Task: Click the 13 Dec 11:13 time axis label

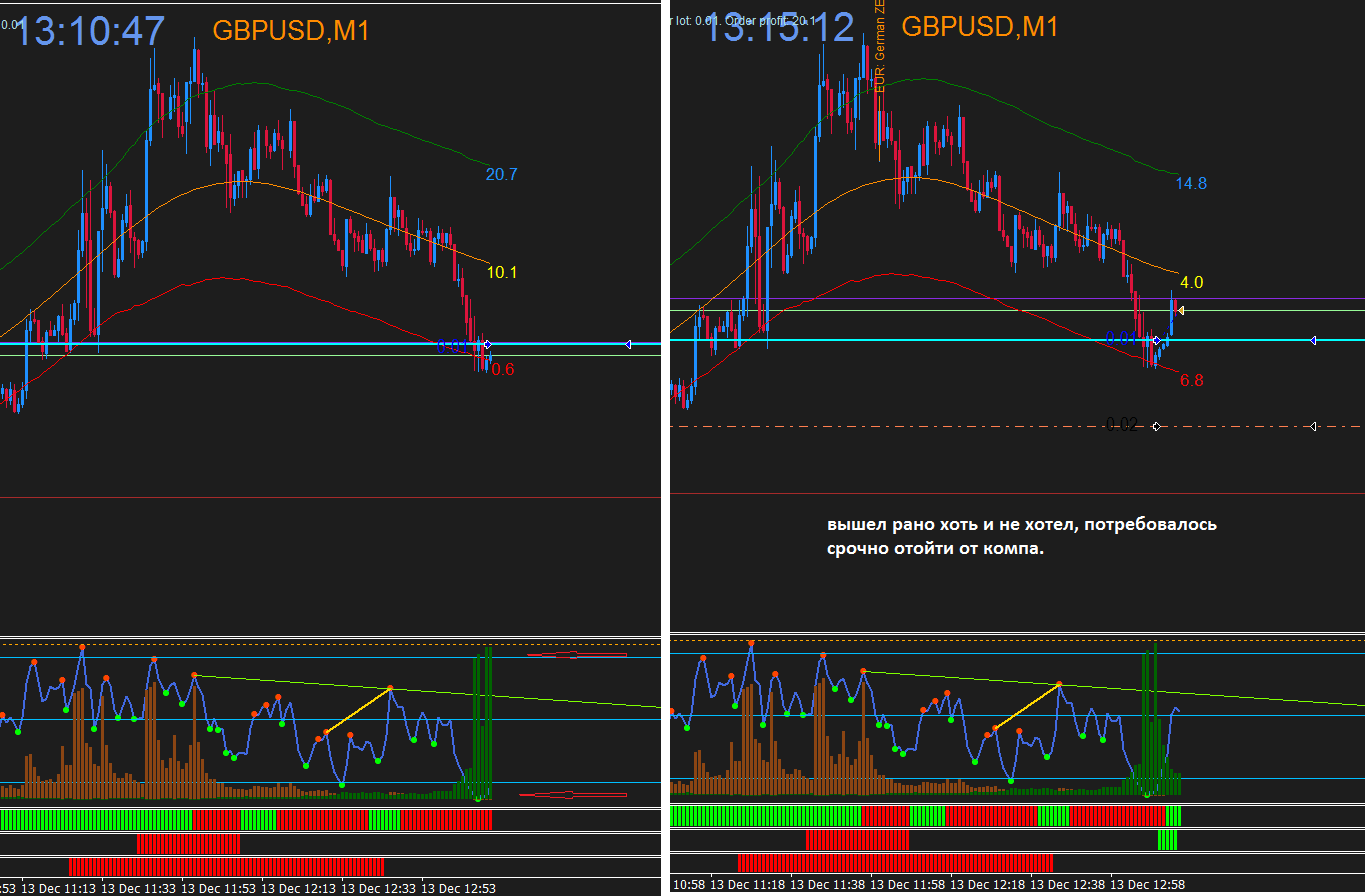Action: [x=58, y=888]
